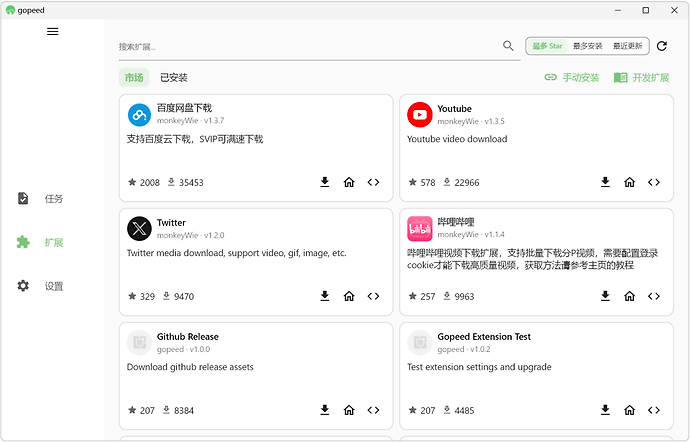Open Gopeed Extension Test homepage
Image resolution: width=690 pixels, height=442 pixels.
[x=630, y=410]
